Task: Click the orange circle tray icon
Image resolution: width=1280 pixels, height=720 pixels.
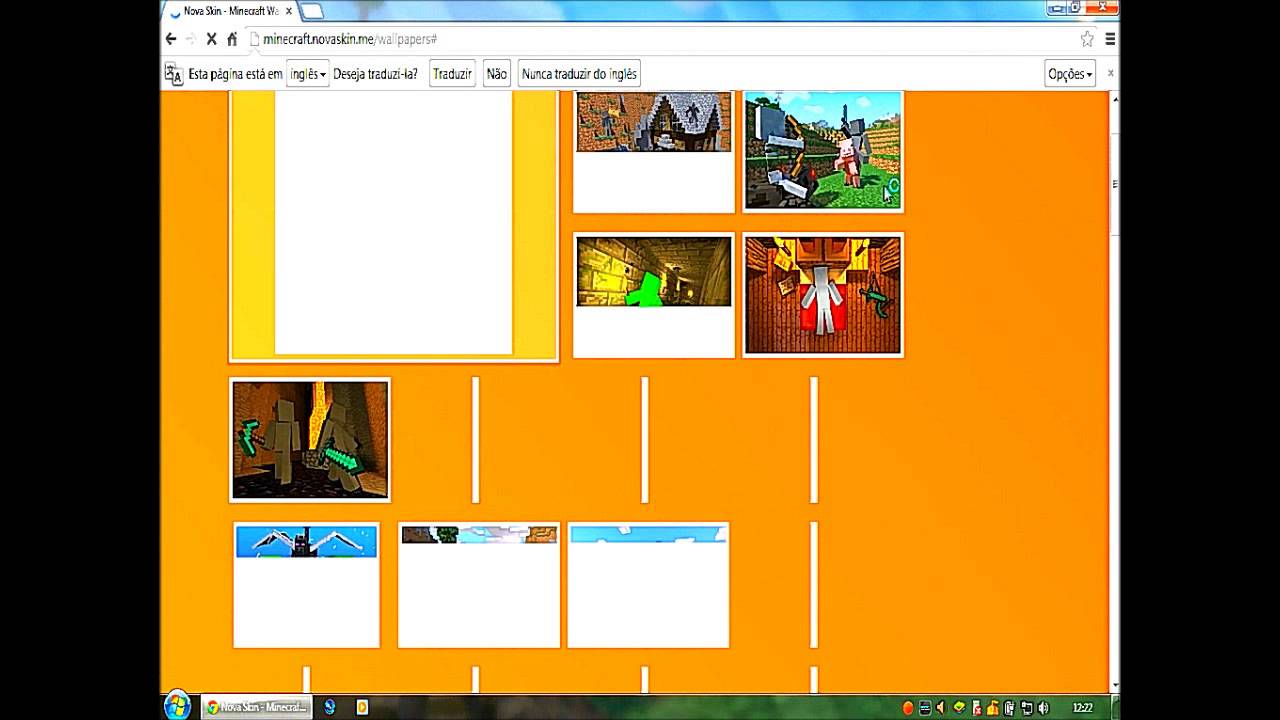Action: click(x=908, y=708)
